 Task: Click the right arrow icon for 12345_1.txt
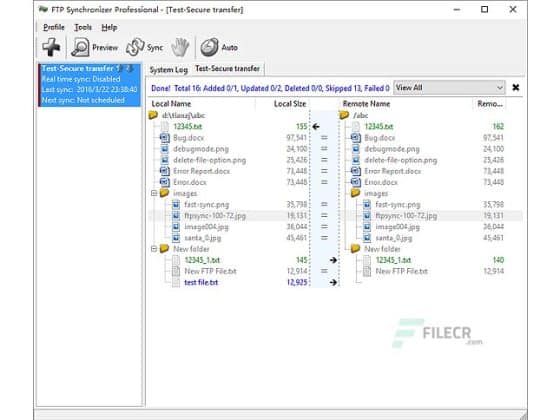pyautogui.click(x=333, y=260)
